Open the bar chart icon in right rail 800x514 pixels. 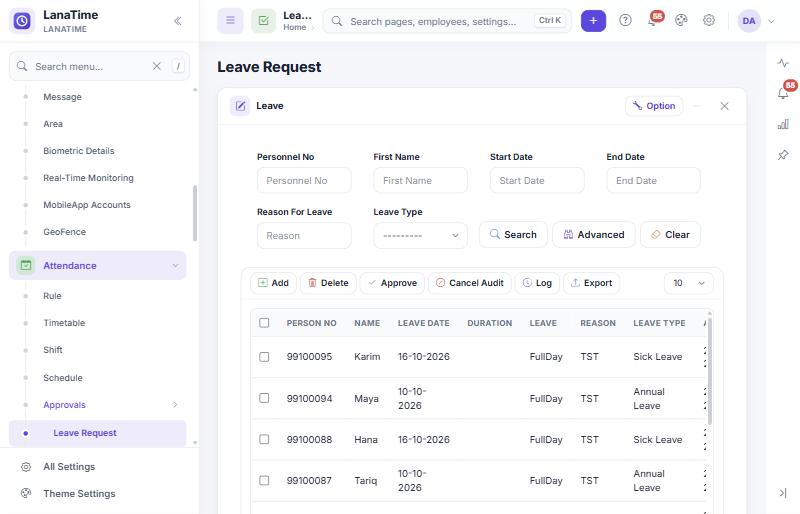tap(783, 124)
